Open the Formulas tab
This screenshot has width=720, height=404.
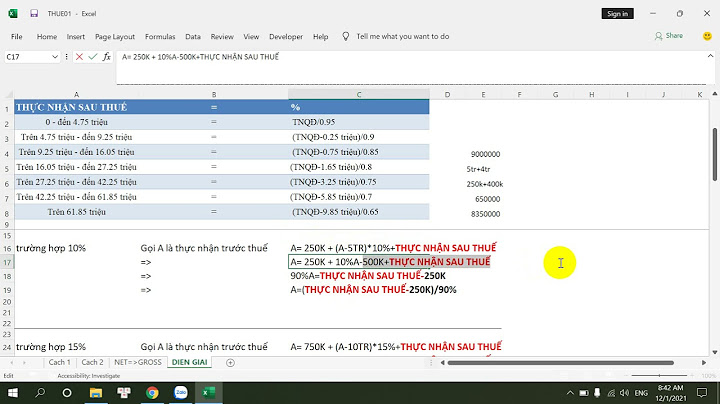160,36
